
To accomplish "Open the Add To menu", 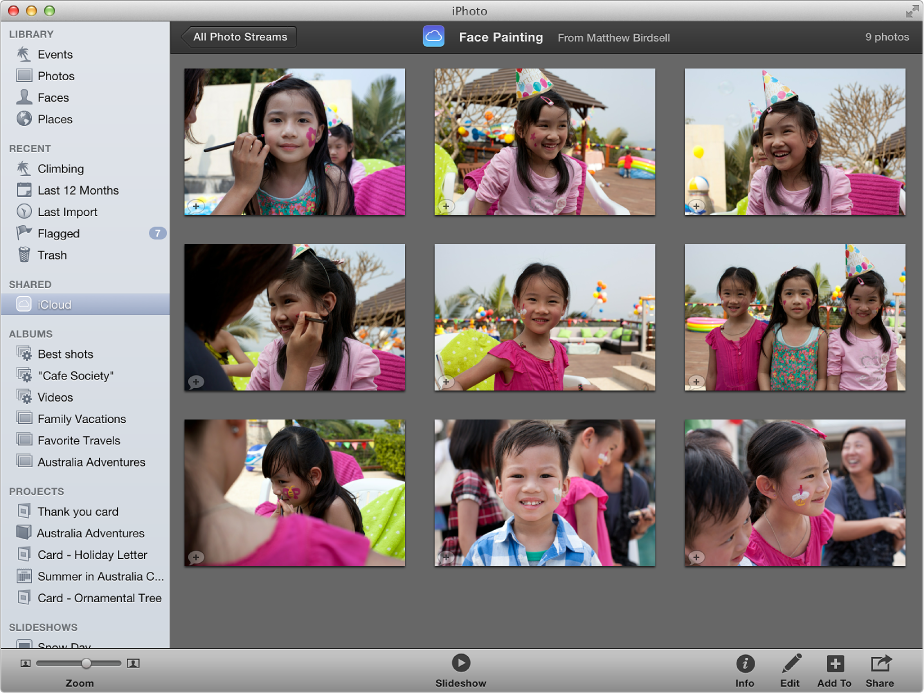I will coord(834,663).
